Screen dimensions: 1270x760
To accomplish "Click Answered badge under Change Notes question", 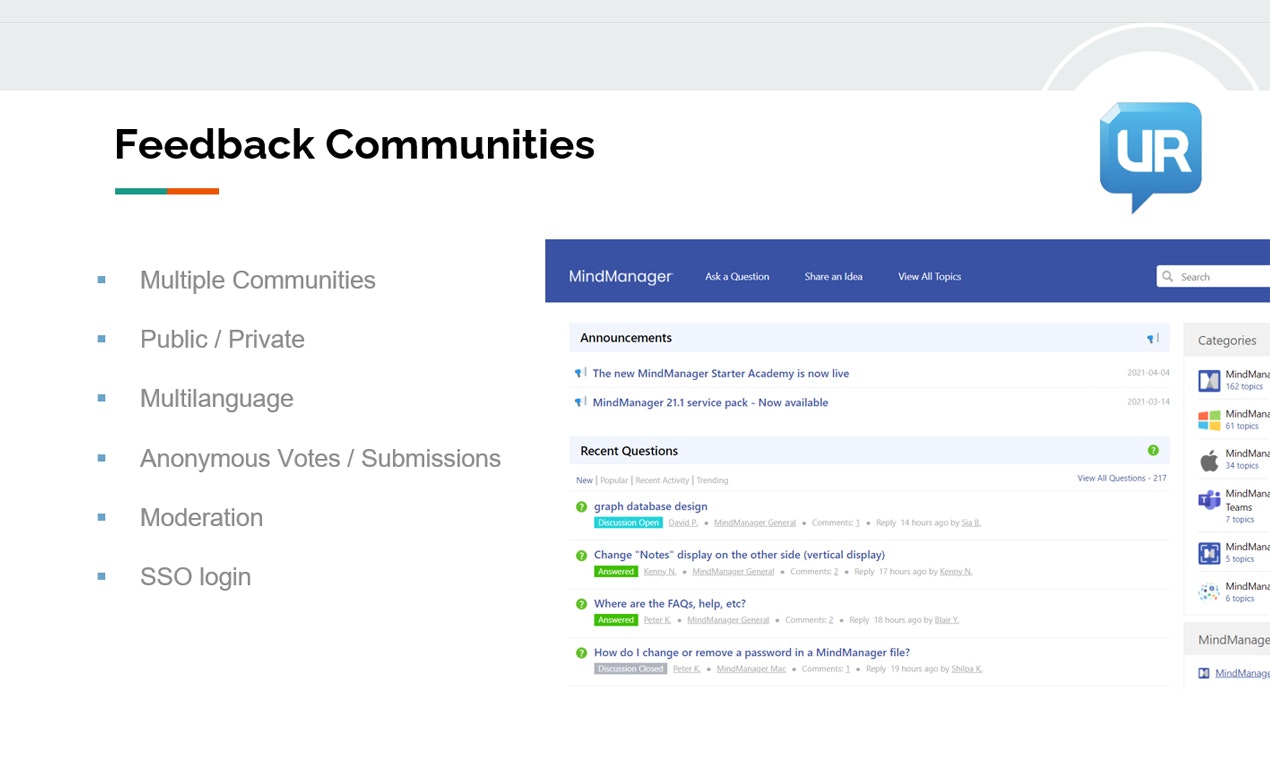I will (x=616, y=571).
